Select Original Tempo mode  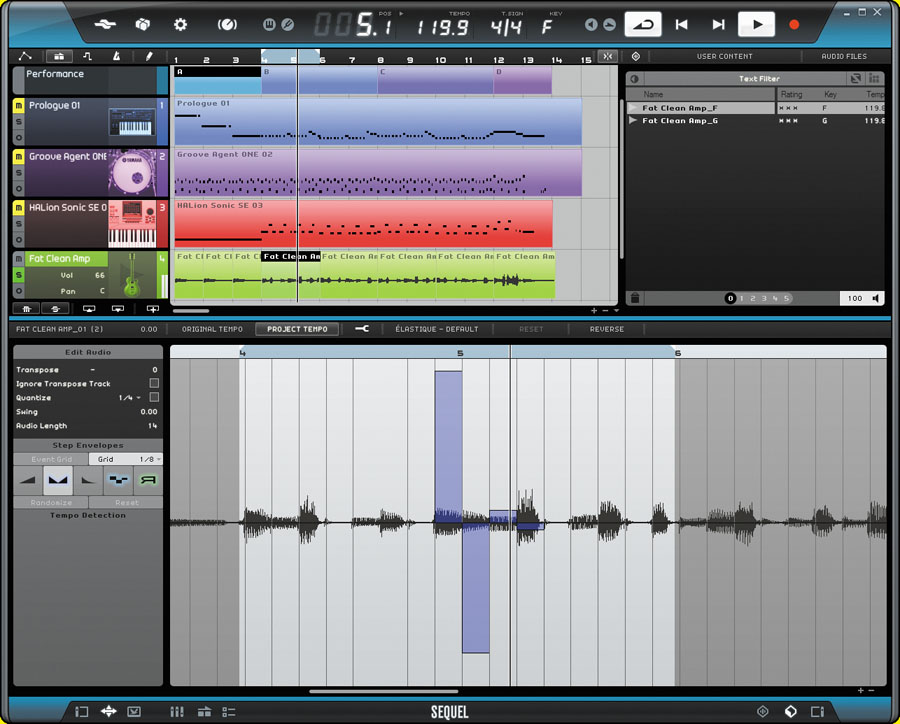(212, 329)
